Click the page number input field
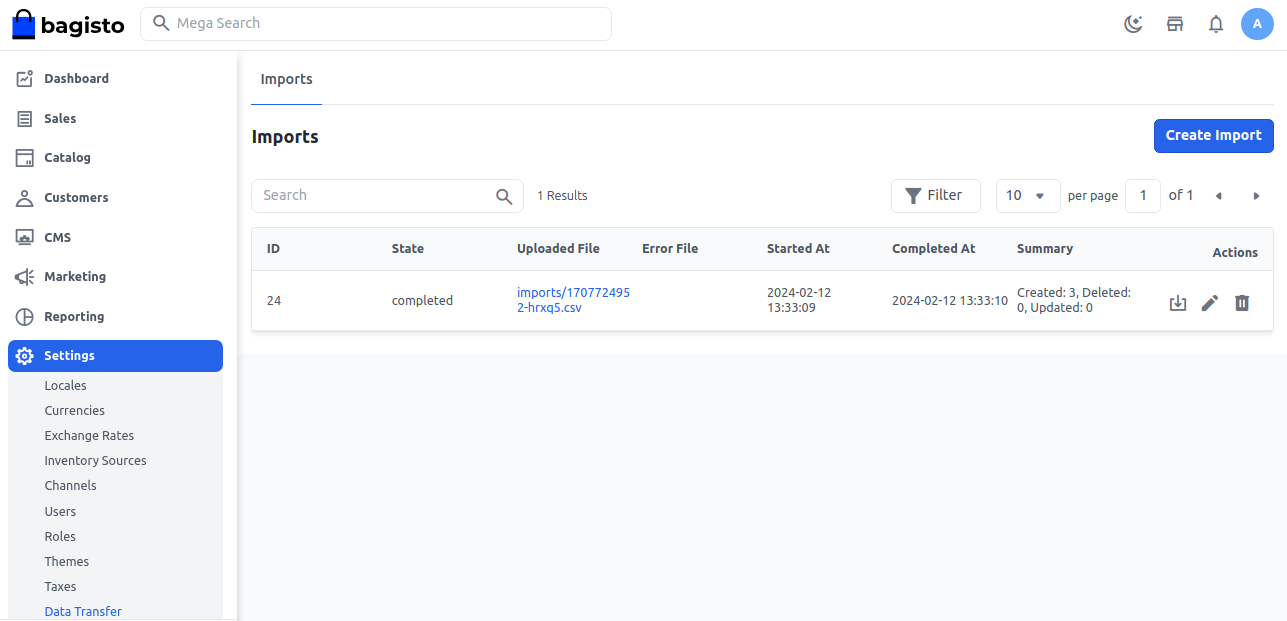Viewport: 1287px width, 621px height. 1143,195
